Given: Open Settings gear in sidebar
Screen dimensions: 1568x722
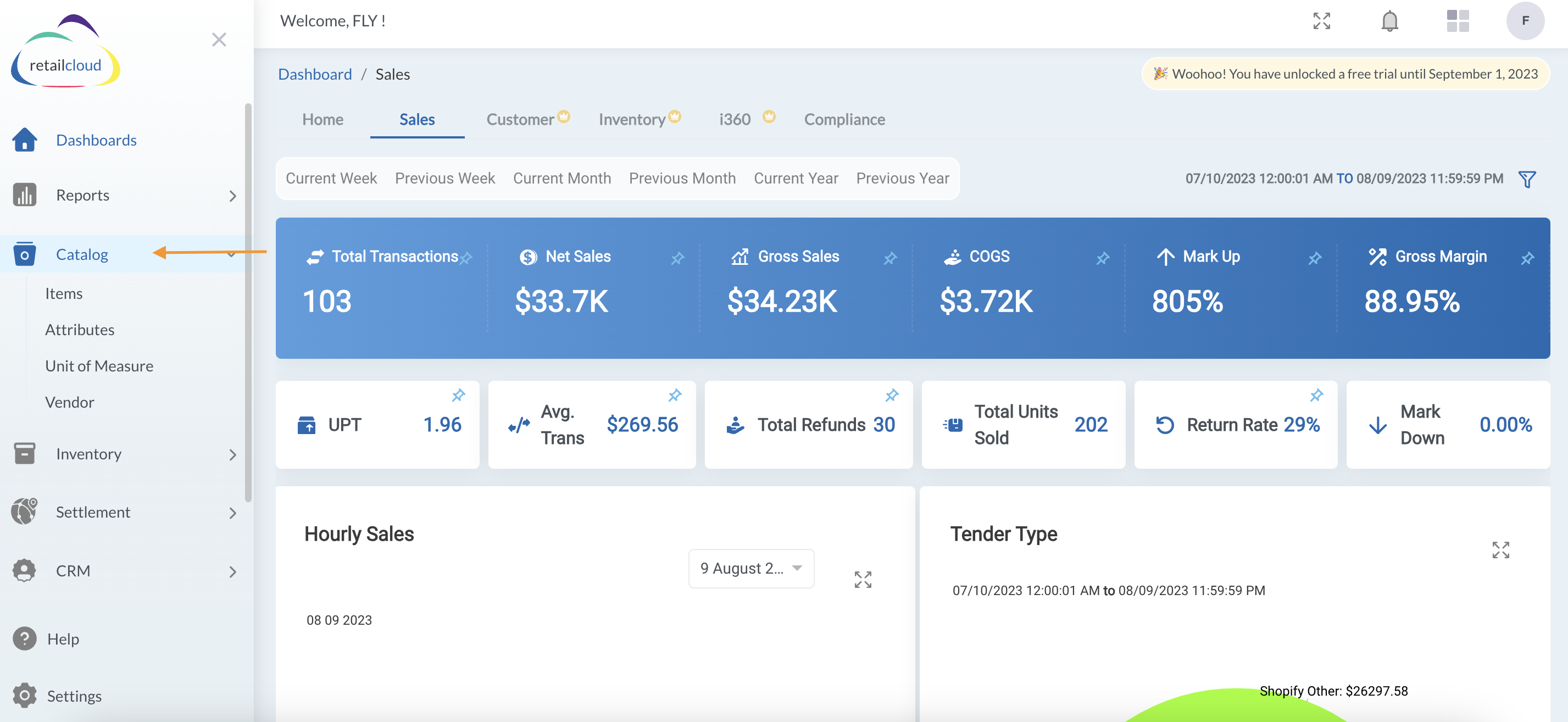Looking at the screenshot, I should click(x=24, y=695).
